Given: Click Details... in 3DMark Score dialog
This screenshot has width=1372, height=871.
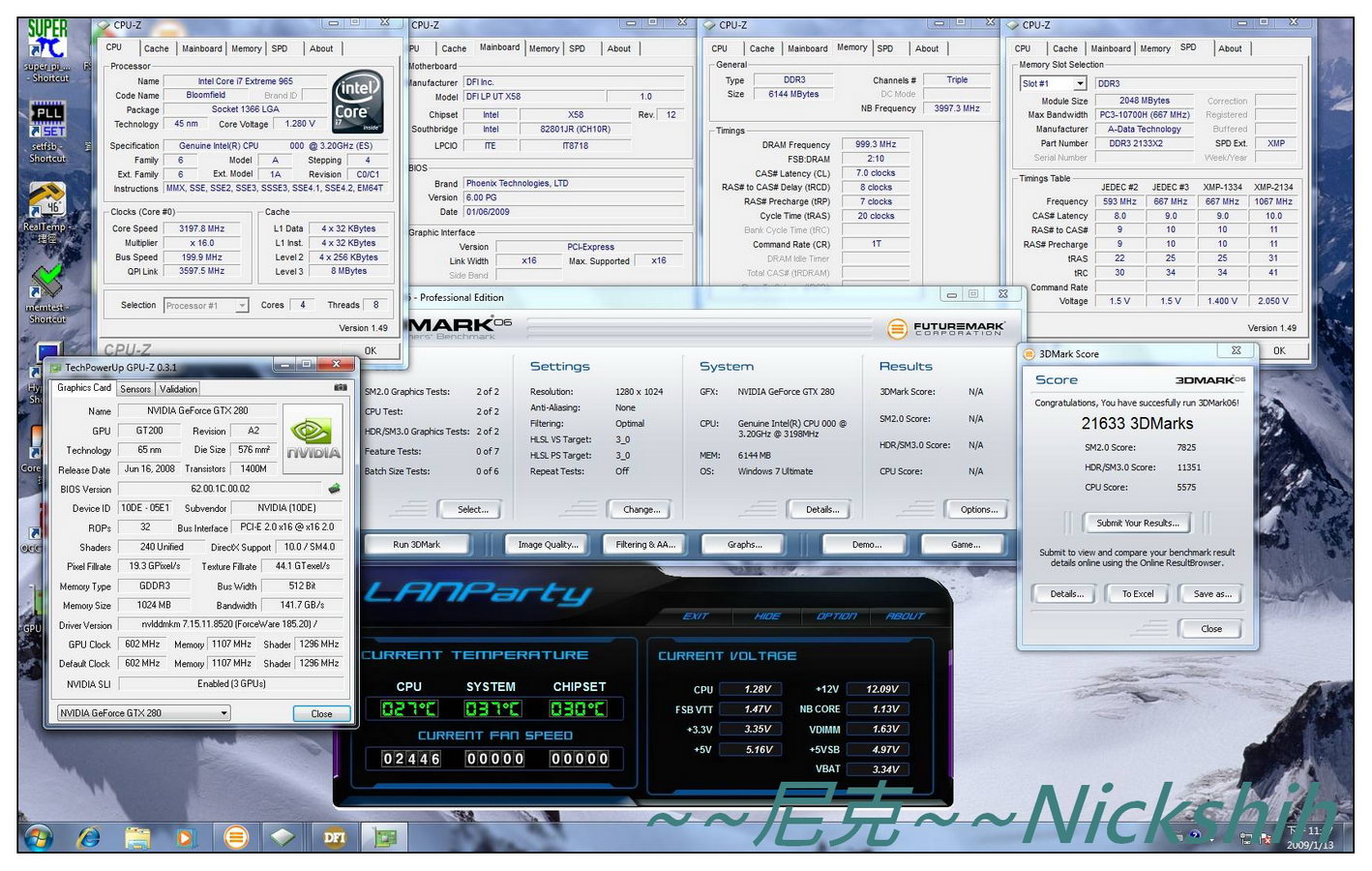Looking at the screenshot, I should click(1066, 594).
